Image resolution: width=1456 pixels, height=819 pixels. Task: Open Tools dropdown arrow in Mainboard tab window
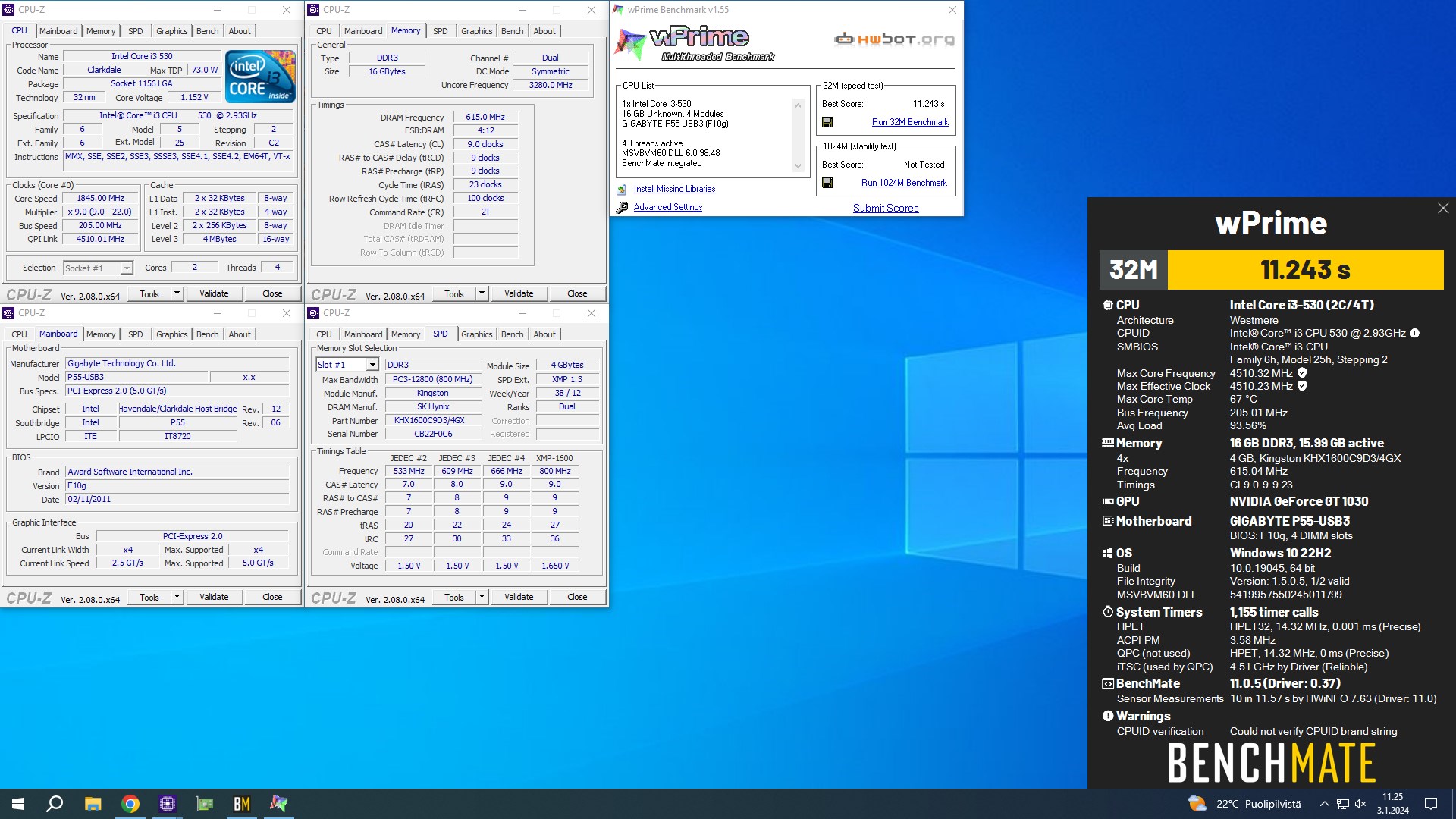point(177,597)
